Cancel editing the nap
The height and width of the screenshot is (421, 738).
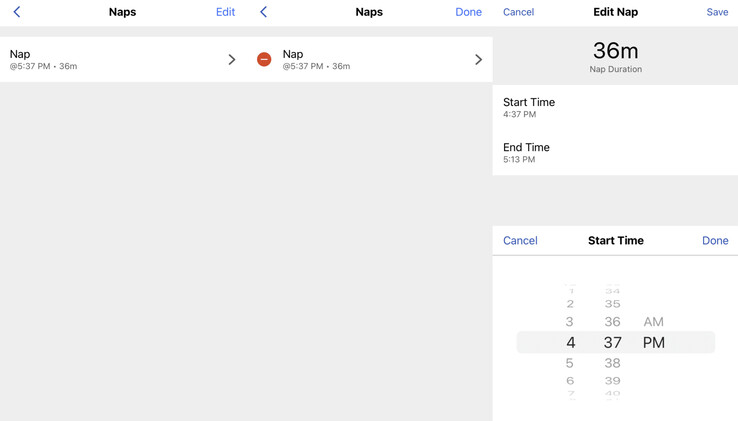click(x=518, y=12)
